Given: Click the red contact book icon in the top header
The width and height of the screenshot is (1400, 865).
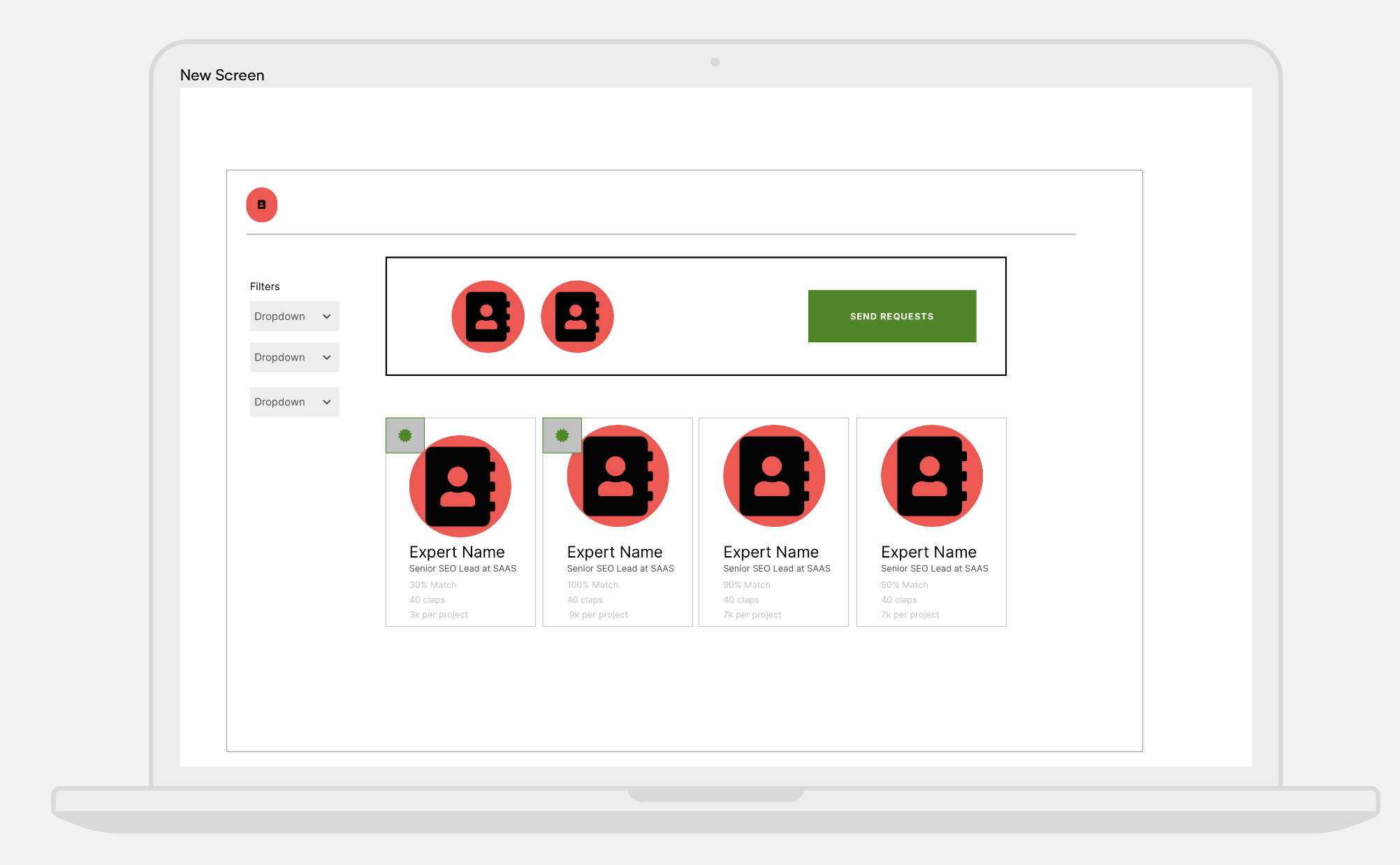Looking at the screenshot, I should [261, 205].
